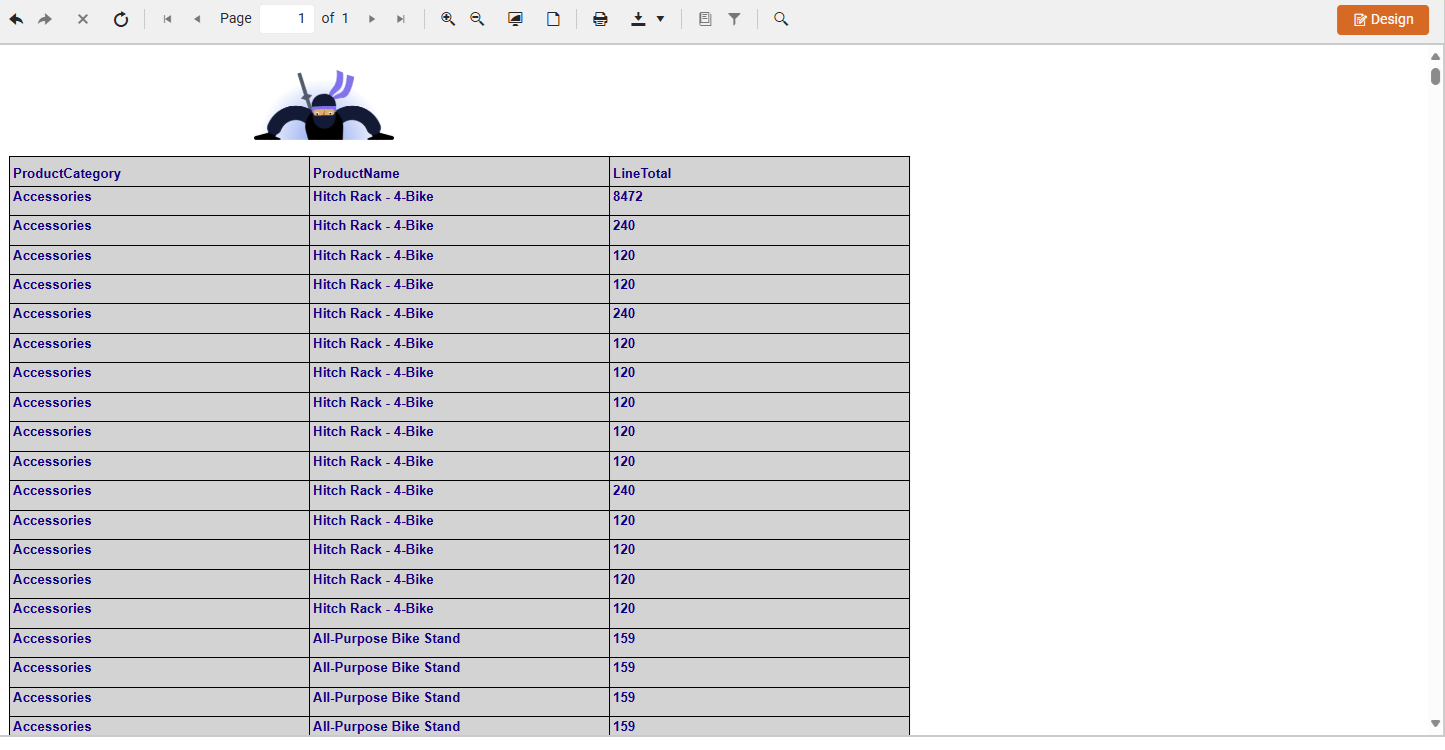Open the export format dropdown

[660, 18]
